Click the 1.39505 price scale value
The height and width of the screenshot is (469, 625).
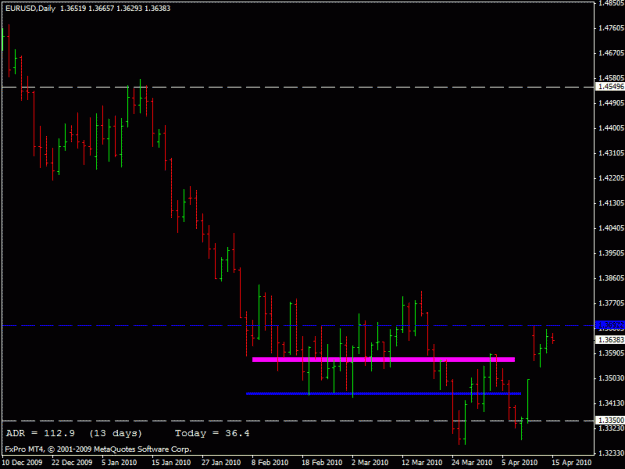pos(611,253)
